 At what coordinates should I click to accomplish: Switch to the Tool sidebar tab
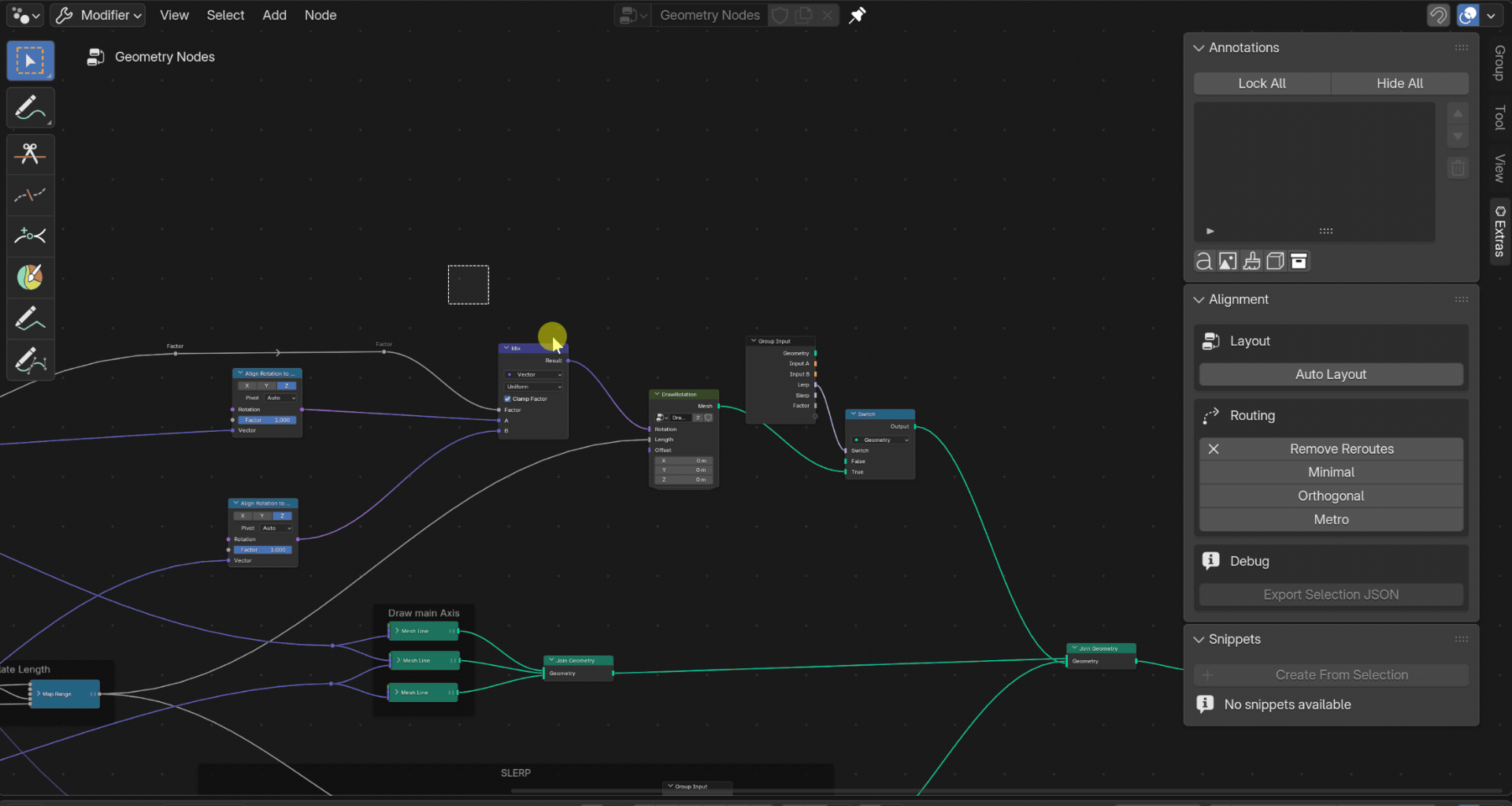pos(1499,117)
